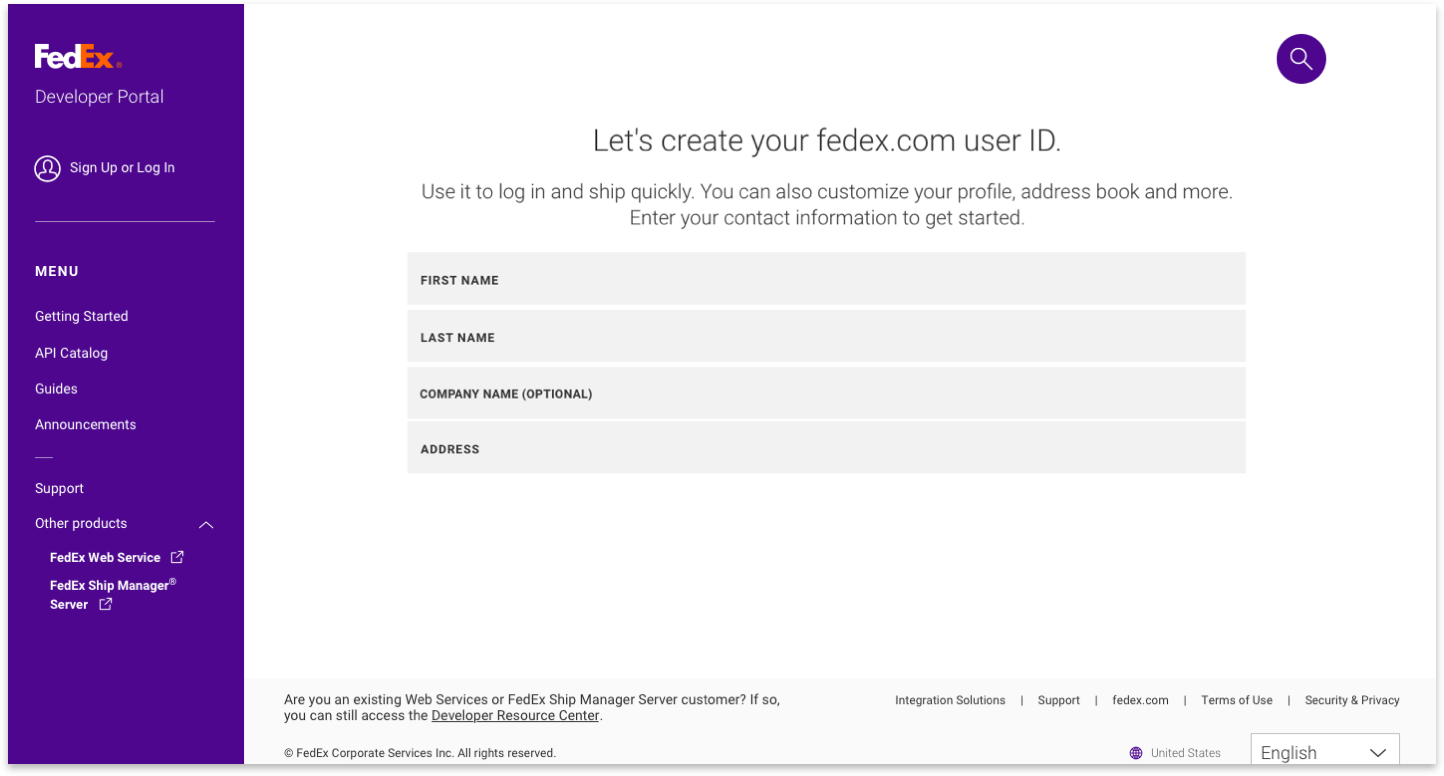Open the English language dropdown
1444x776 pixels.
point(1324,752)
